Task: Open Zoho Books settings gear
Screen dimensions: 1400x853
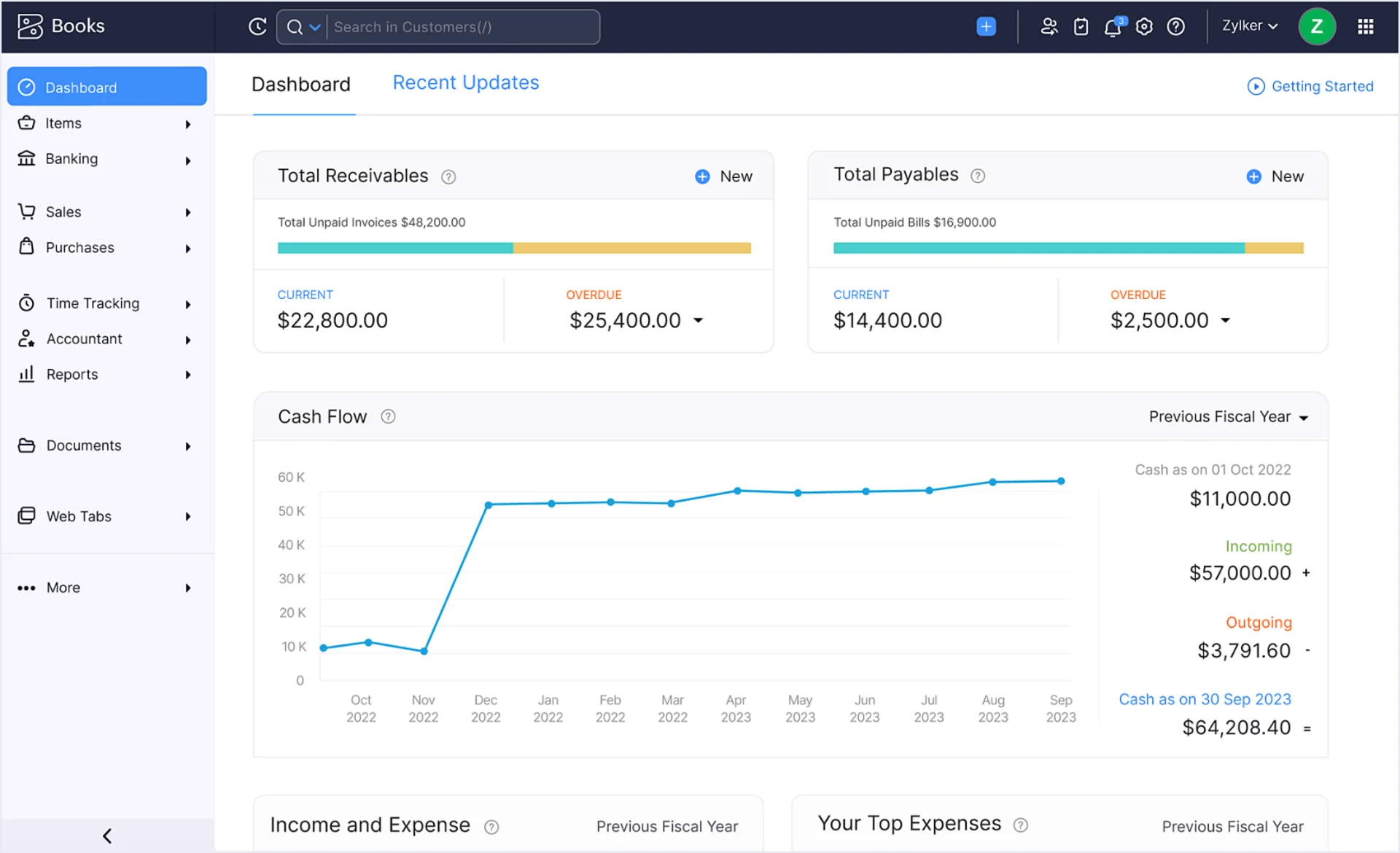Action: (x=1143, y=26)
